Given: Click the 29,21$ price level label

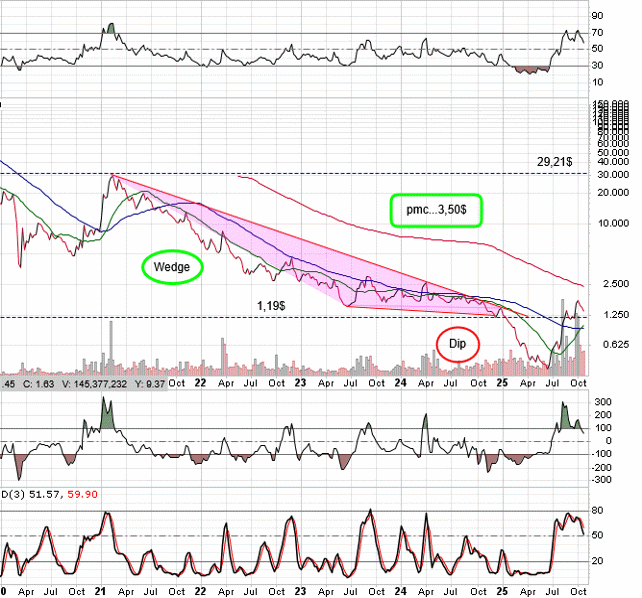Looking at the screenshot, I should pyautogui.click(x=555, y=160).
